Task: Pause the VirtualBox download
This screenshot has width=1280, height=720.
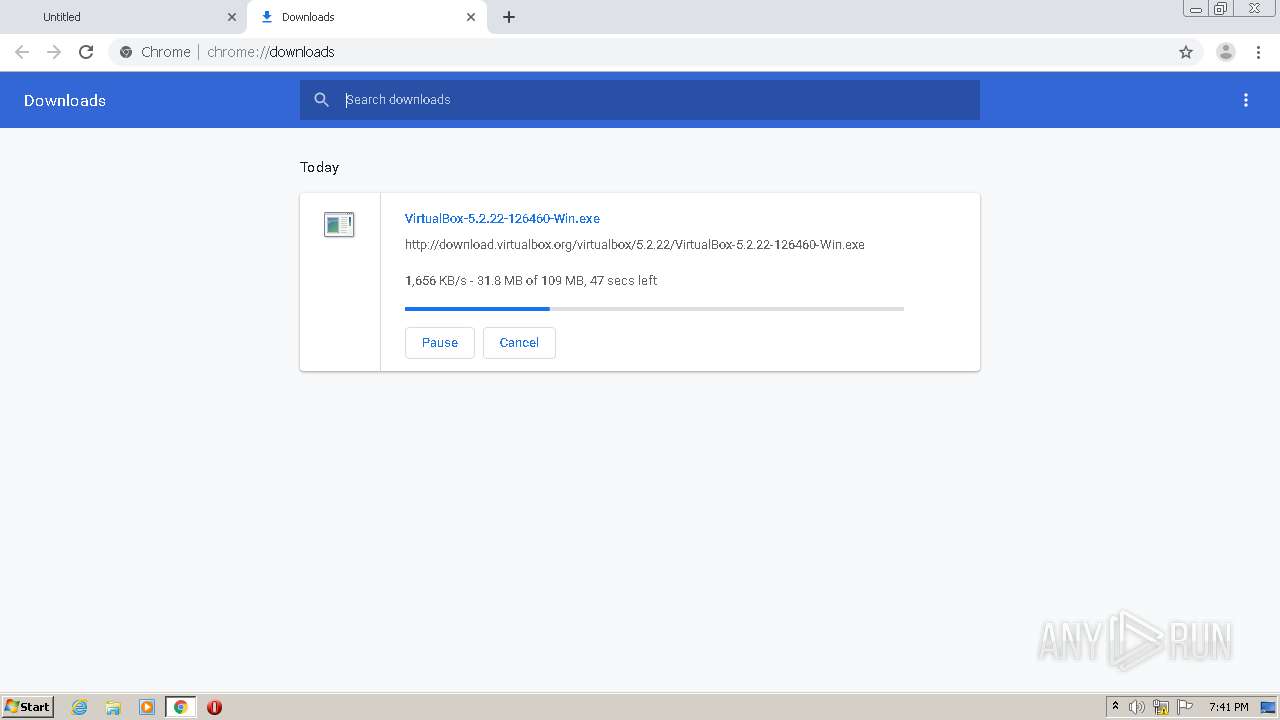Action: (440, 342)
